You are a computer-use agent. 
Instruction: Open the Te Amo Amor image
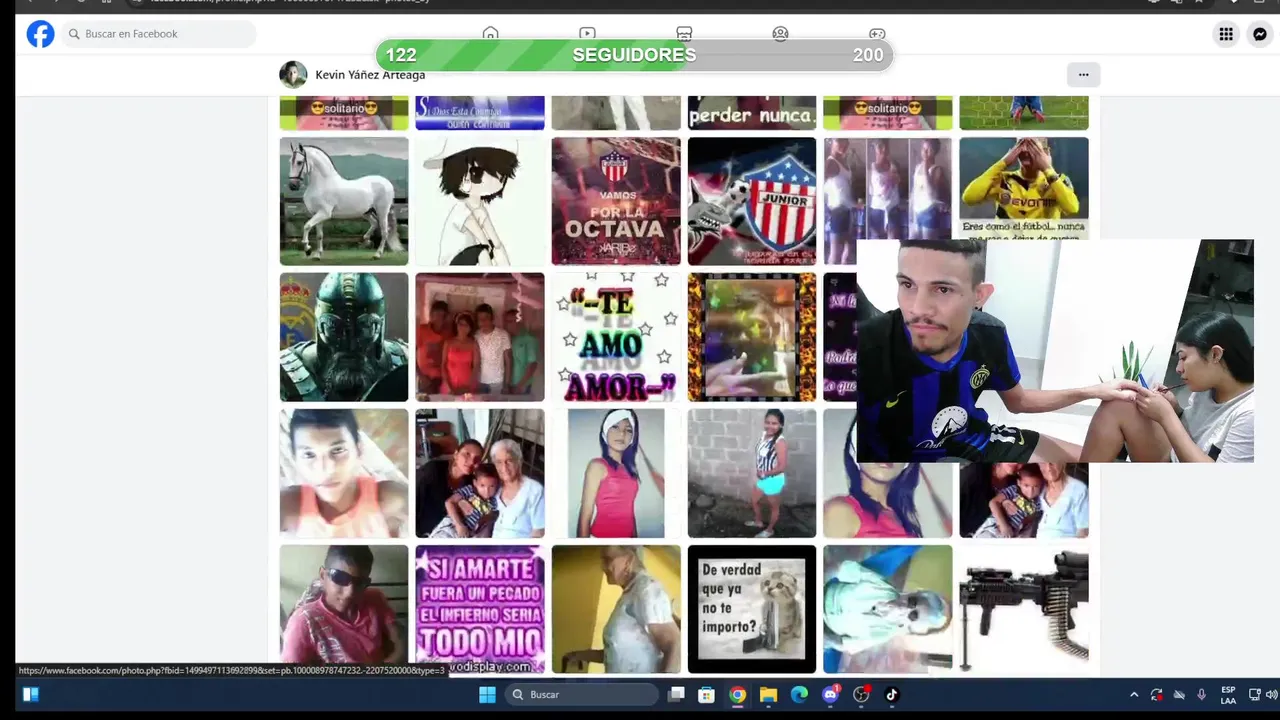tap(616, 337)
